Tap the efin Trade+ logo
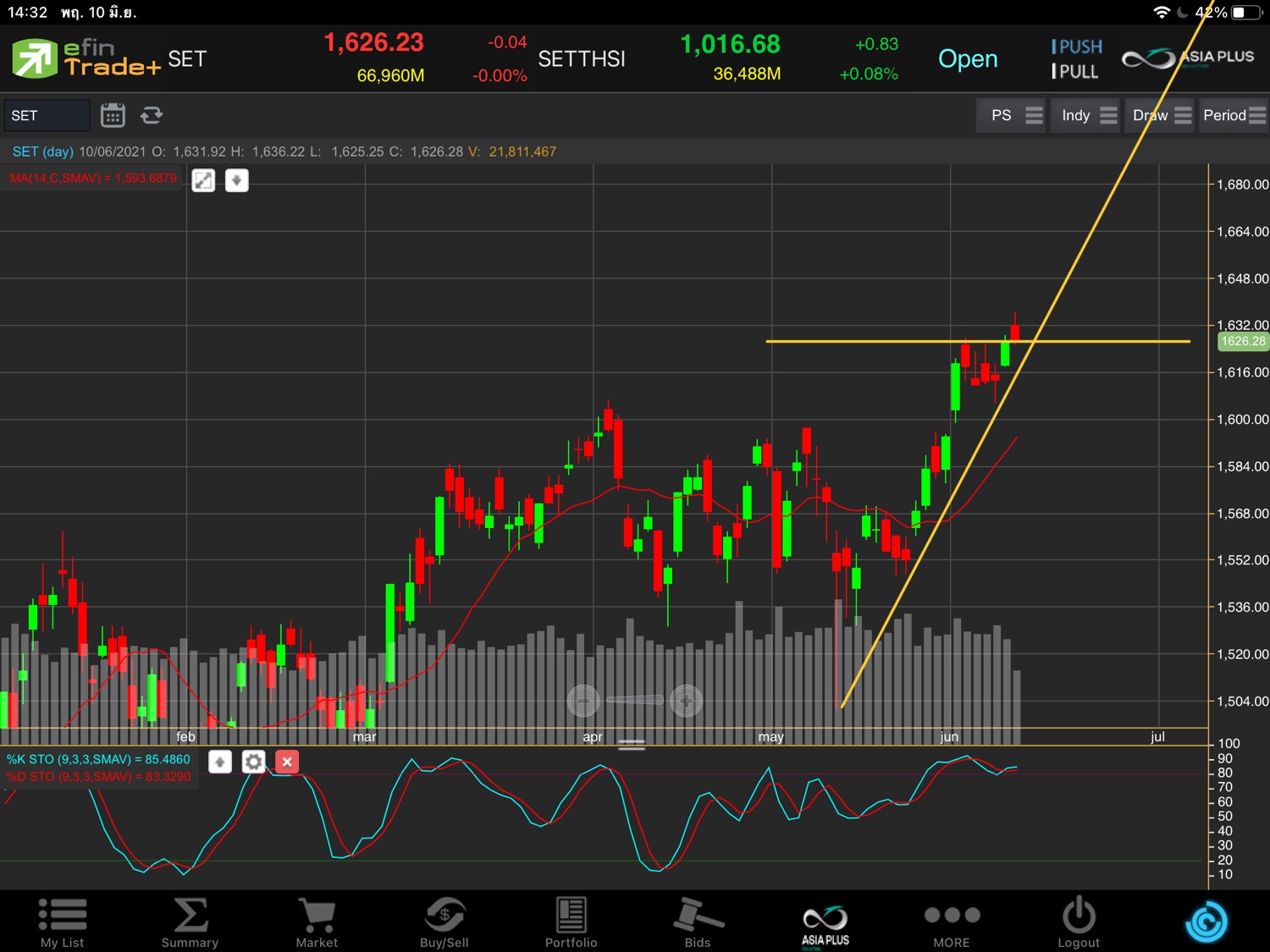The width and height of the screenshot is (1270, 952). 86,58
